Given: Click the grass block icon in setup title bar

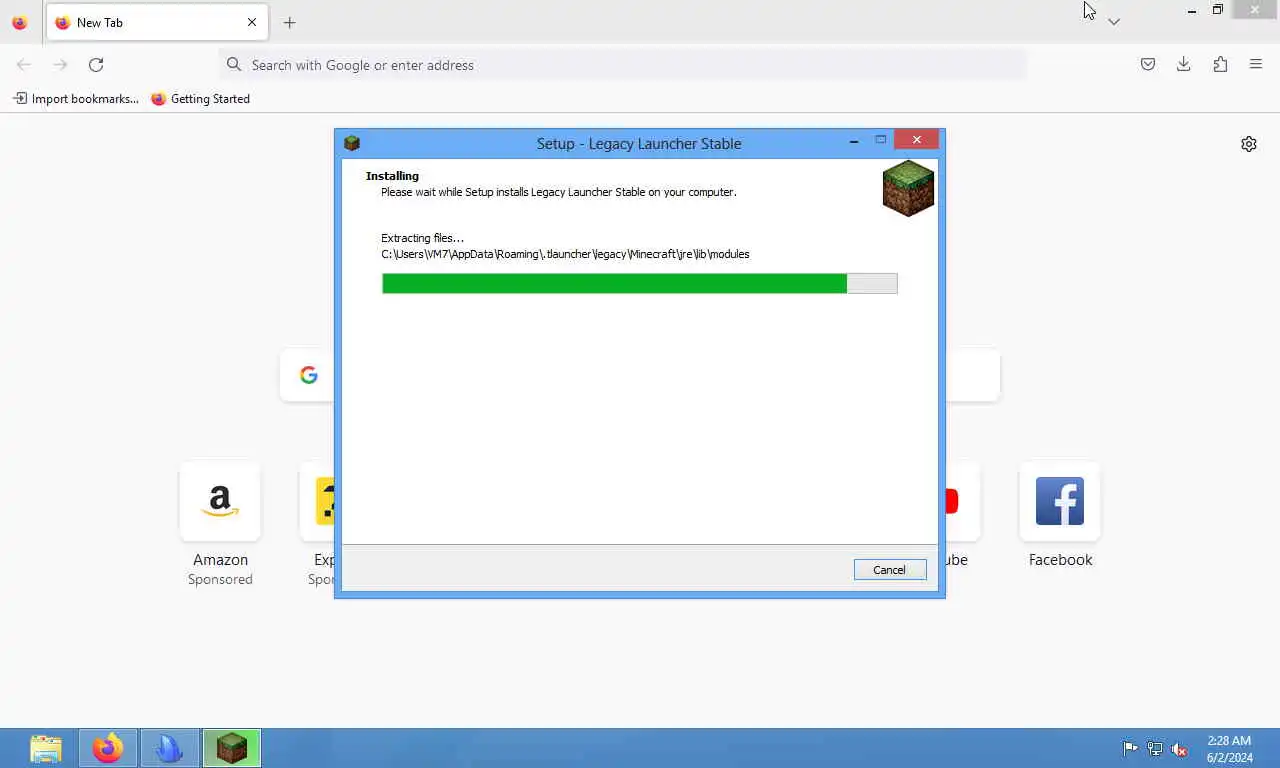Looking at the screenshot, I should pos(352,143).
